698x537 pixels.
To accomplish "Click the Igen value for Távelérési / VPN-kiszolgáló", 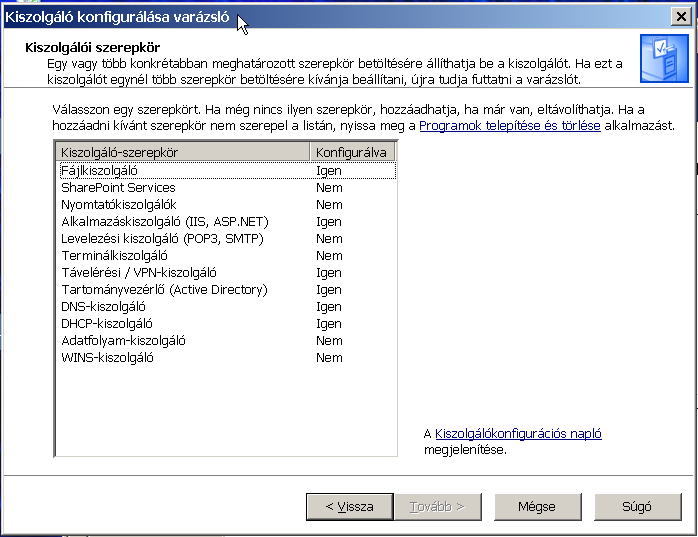I will [329, 273].
